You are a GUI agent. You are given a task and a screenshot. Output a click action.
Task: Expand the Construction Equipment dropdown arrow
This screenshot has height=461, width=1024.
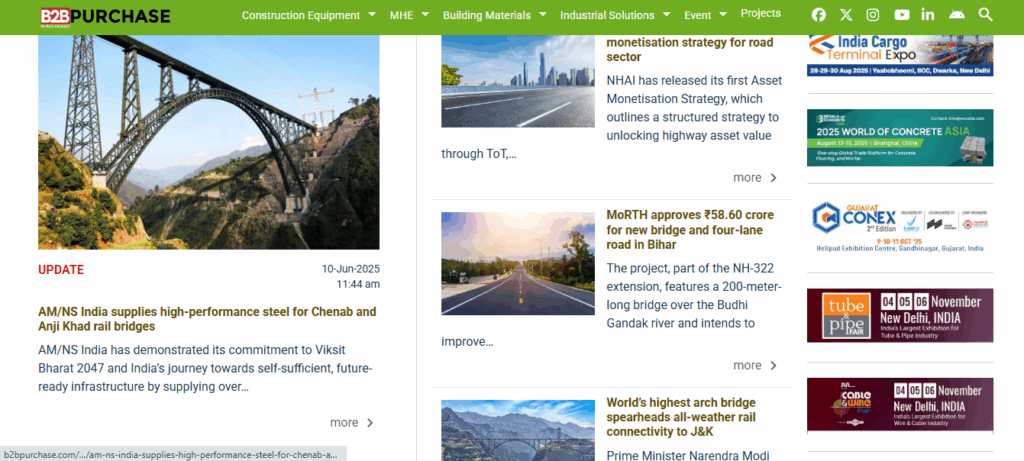372,14
